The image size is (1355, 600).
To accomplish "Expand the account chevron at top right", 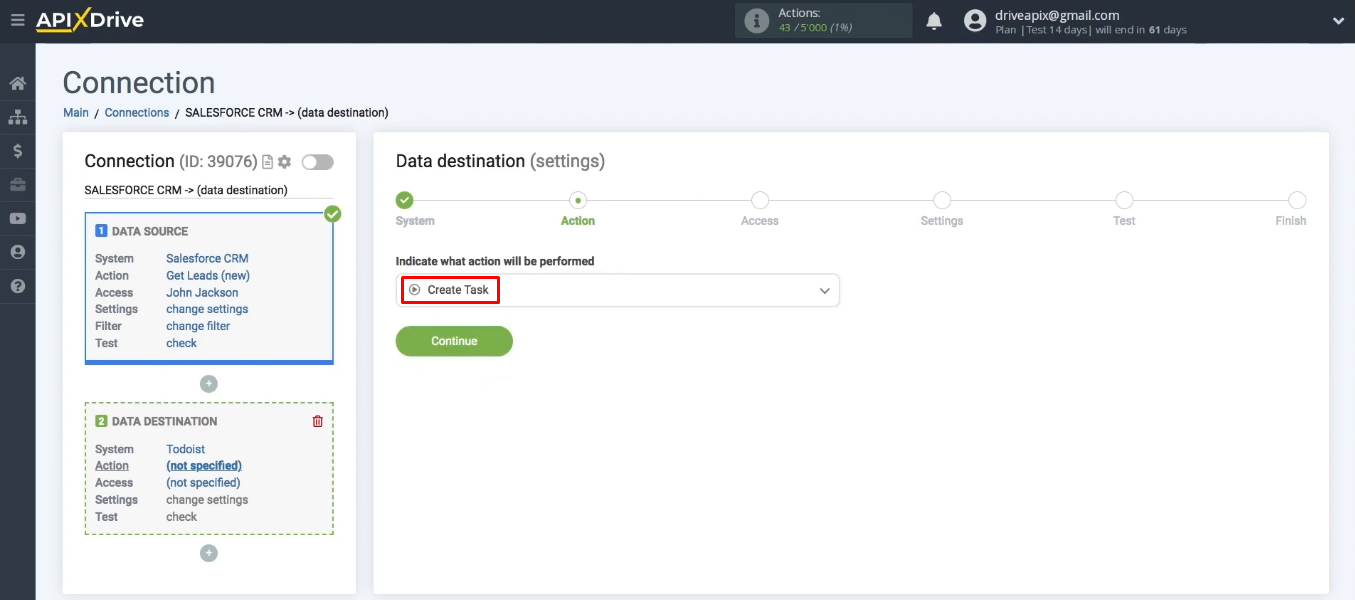I will click(x=1338, y=20).
